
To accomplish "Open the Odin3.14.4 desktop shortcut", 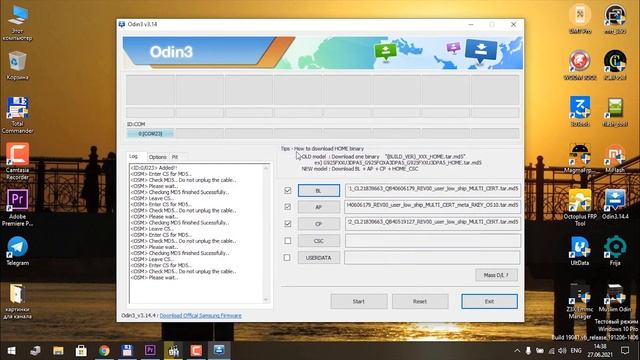I will pos(615,205).
